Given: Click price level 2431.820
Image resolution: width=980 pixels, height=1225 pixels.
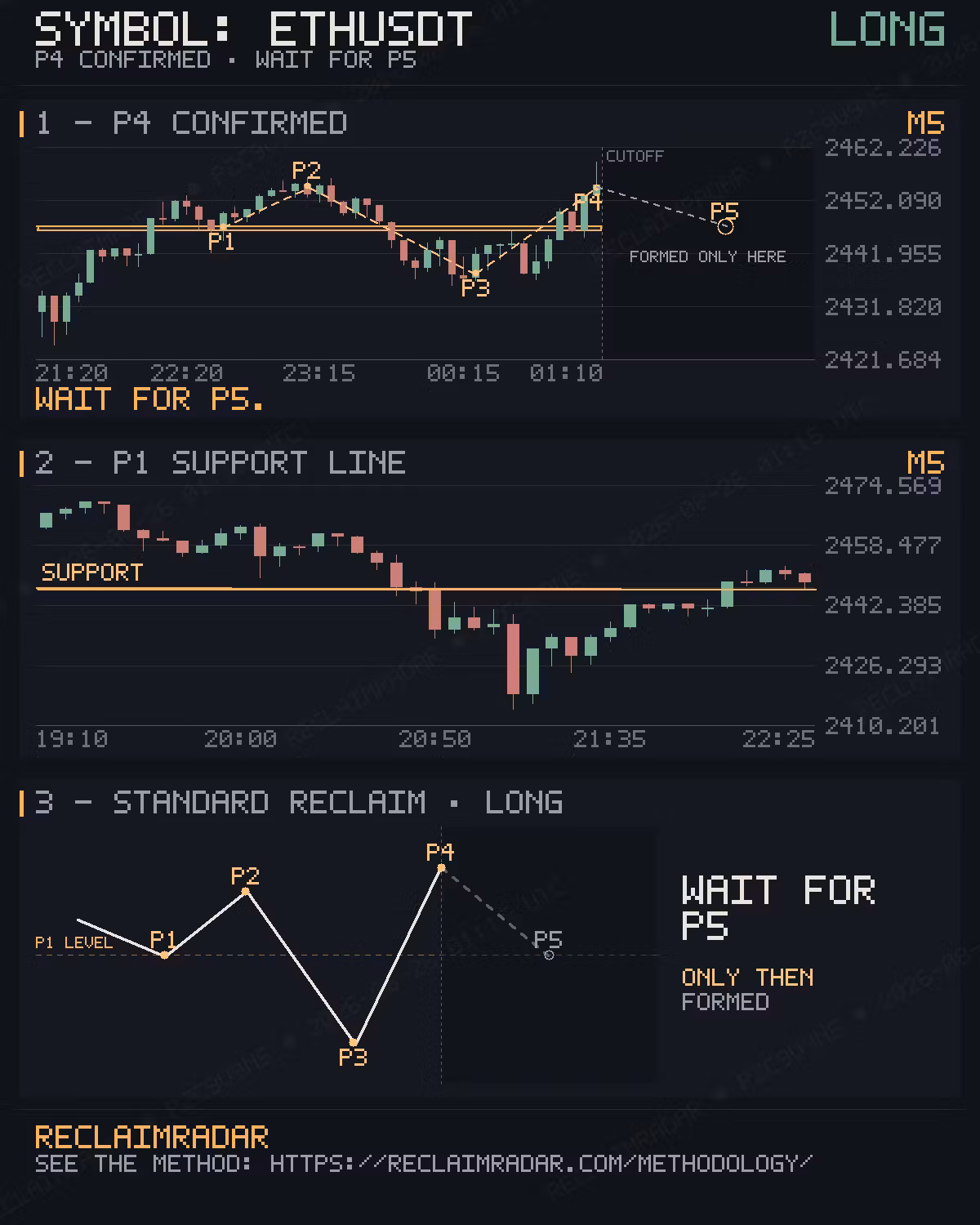Looking at the screenshot, I should point(883,307).
